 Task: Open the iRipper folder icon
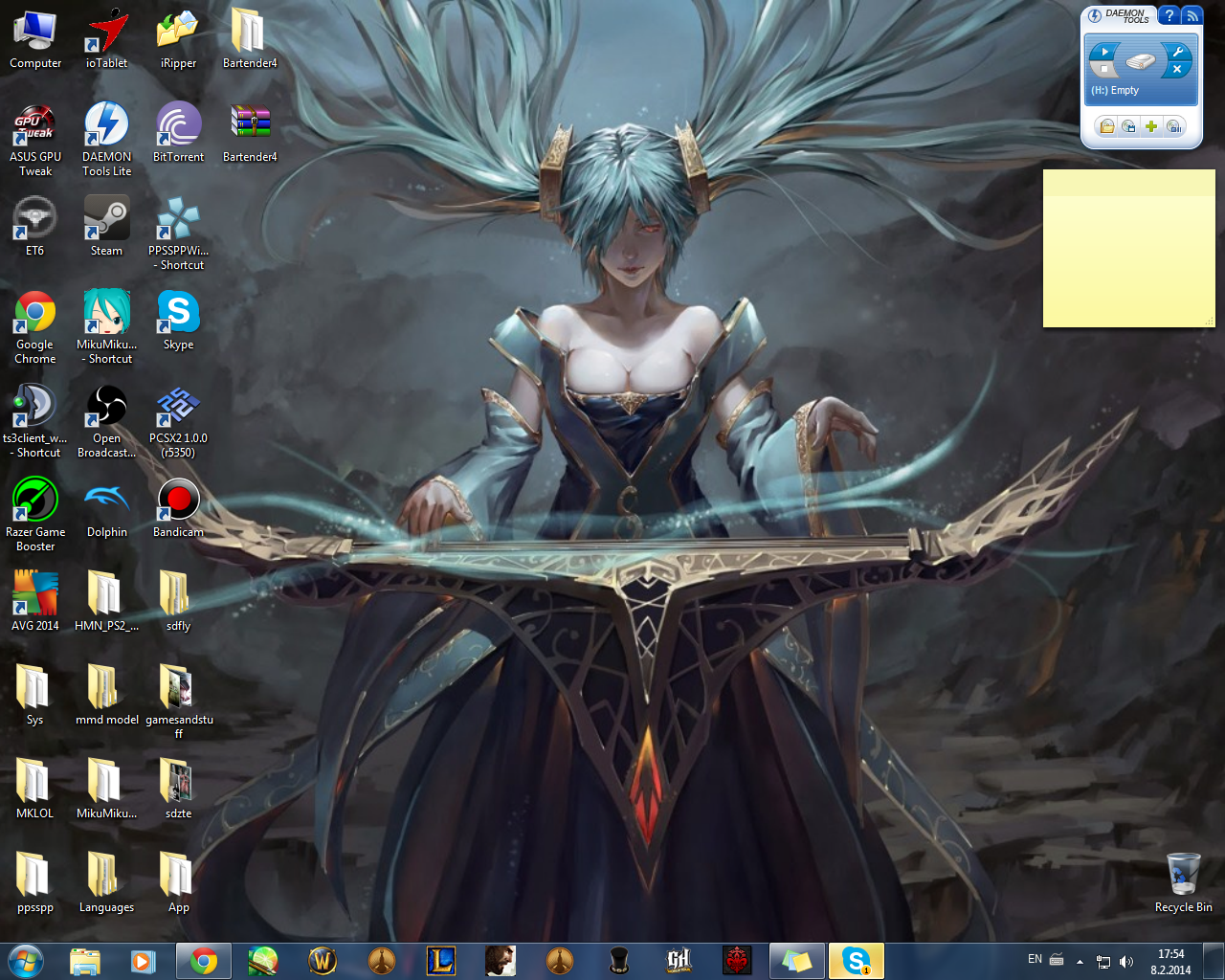click(178, 38)
